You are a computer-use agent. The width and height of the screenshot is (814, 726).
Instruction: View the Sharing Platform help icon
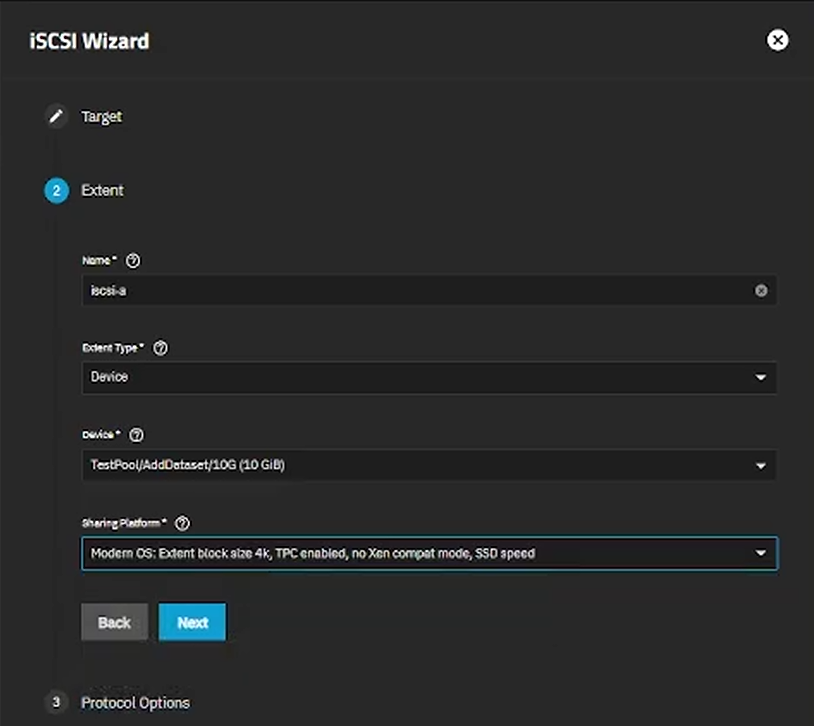182,523
